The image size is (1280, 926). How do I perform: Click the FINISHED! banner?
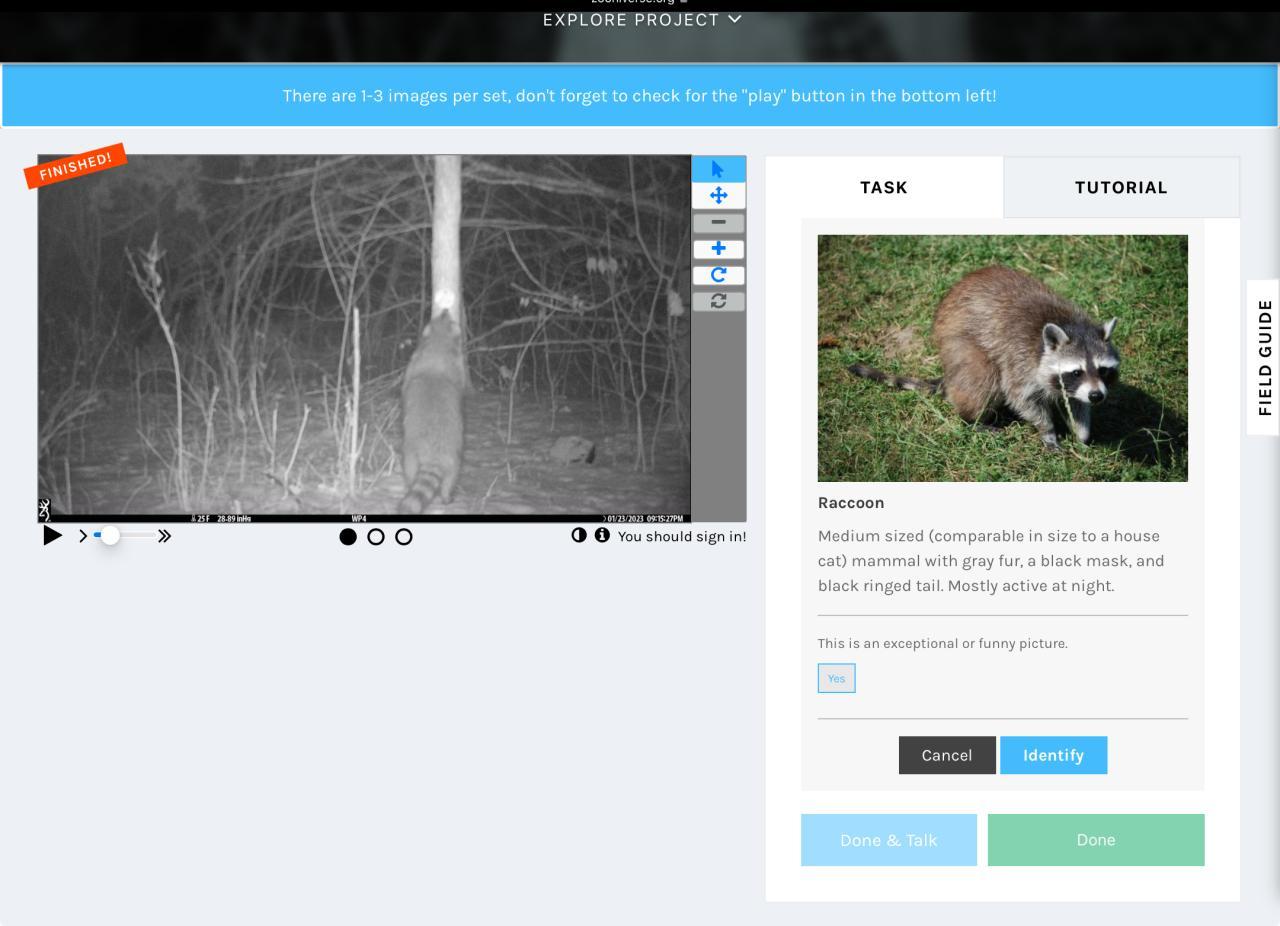[75, 166]
